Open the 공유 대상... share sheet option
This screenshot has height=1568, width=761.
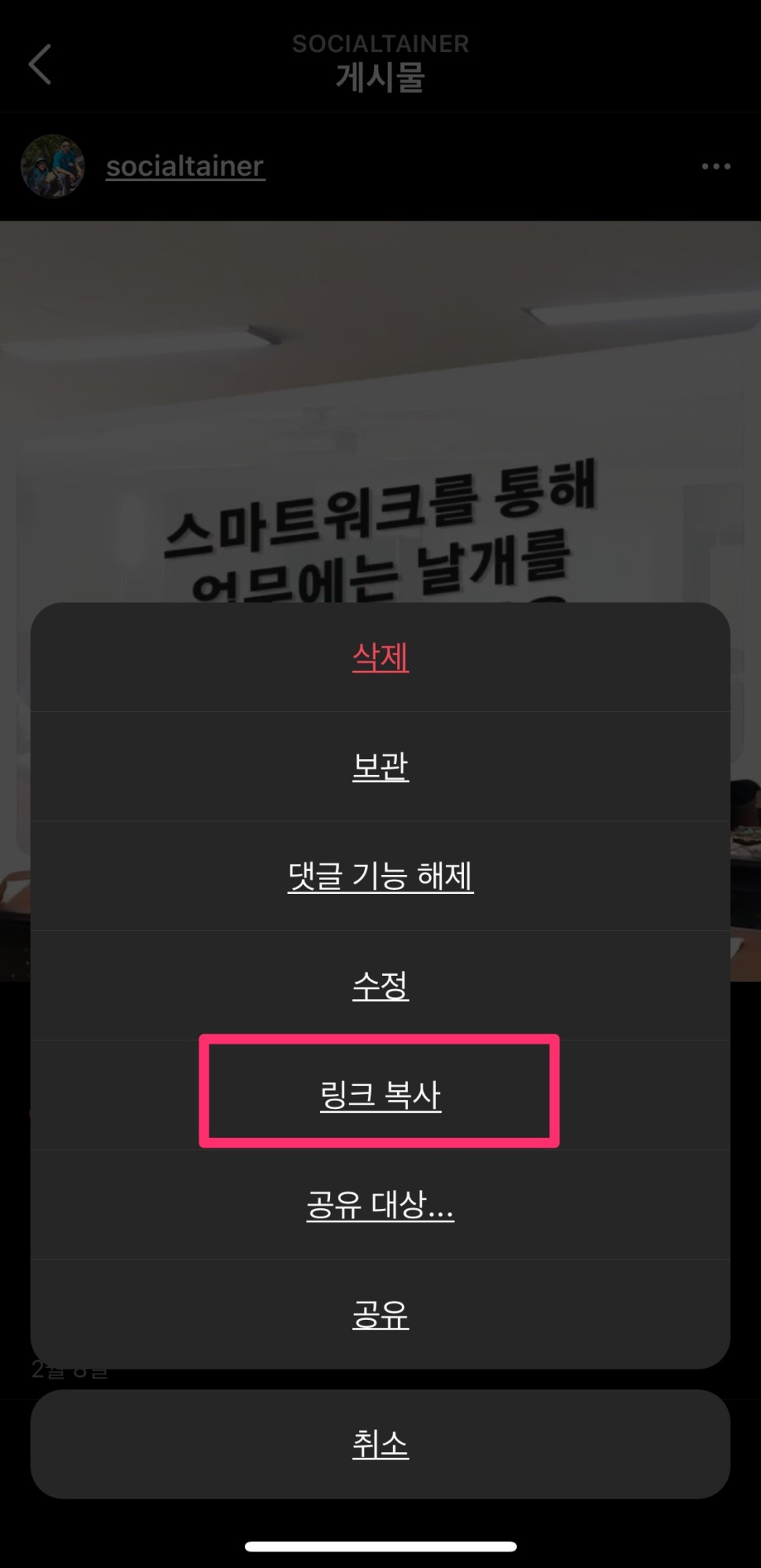tap(380, 1204)
